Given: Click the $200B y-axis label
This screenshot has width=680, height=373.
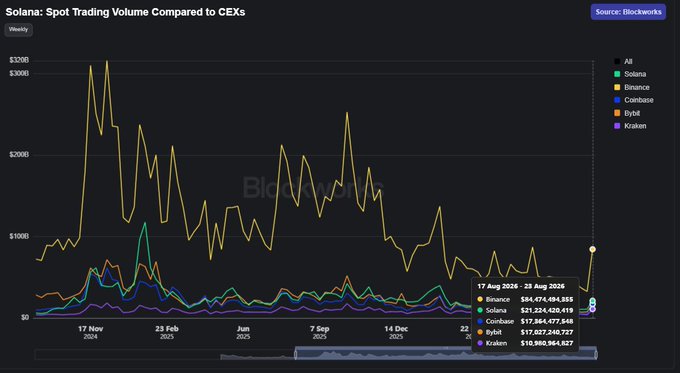Looking at the screenshot, I should (x=19, y=155).
